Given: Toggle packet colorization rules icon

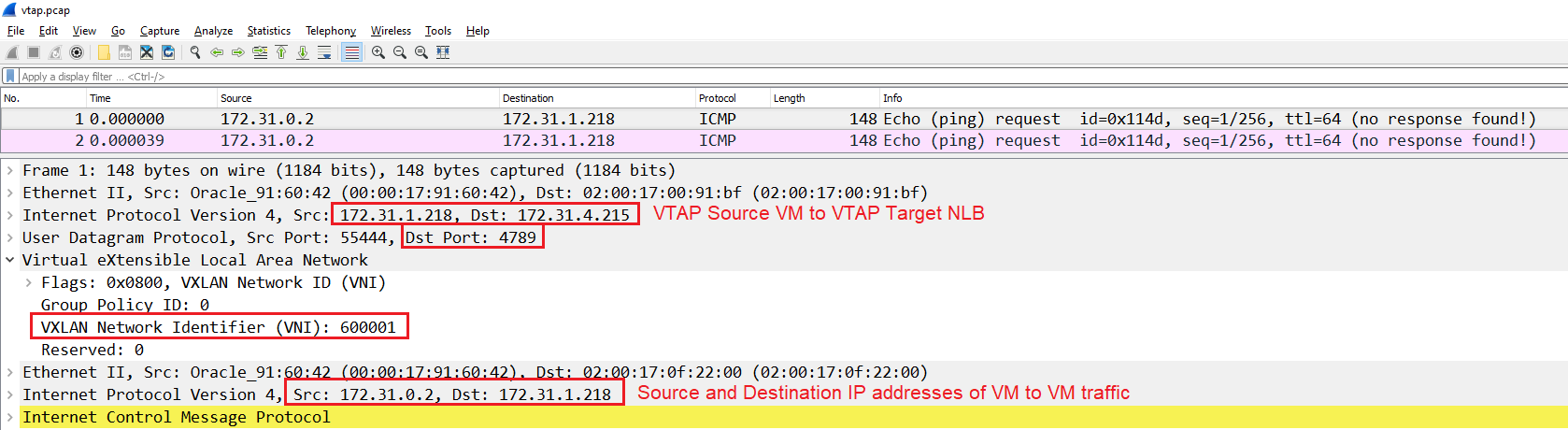Looking at the screenshot, I should pos(351,52).
